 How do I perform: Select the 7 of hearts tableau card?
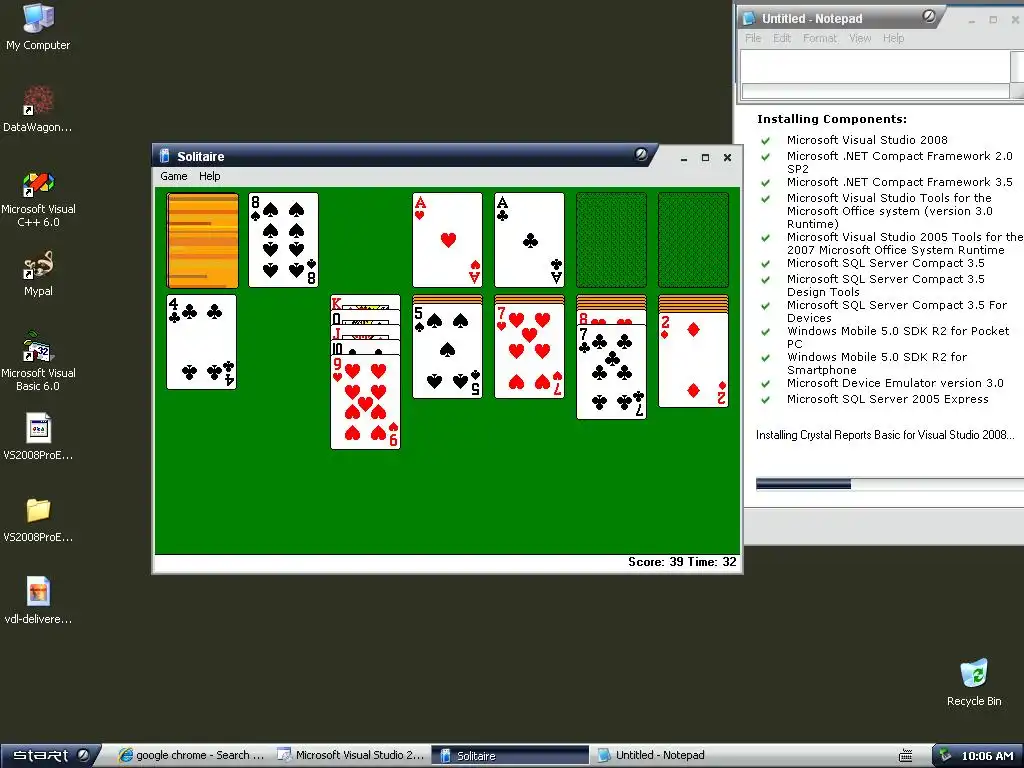point(530,351)
